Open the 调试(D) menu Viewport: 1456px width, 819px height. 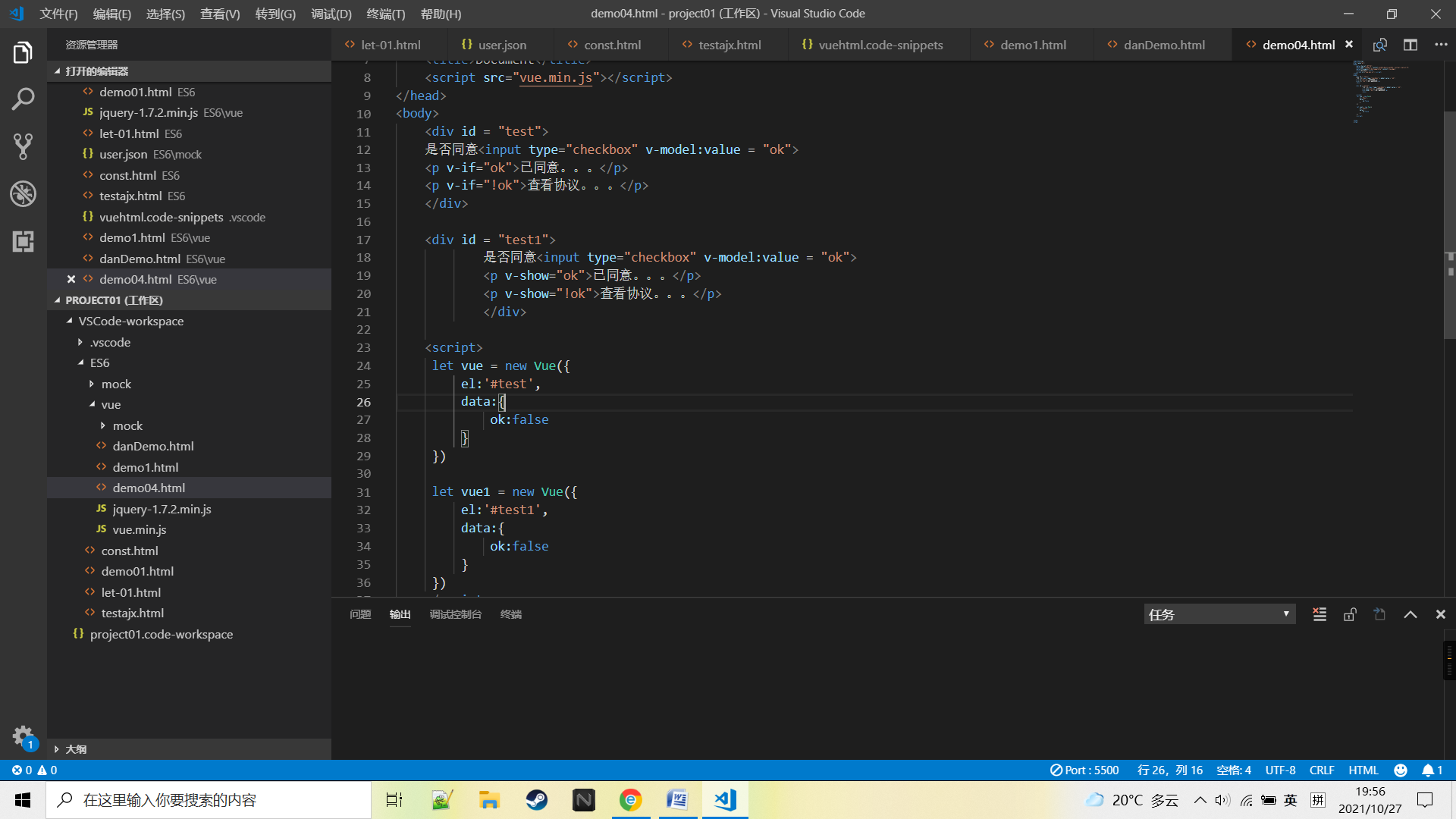click(331, 14)
